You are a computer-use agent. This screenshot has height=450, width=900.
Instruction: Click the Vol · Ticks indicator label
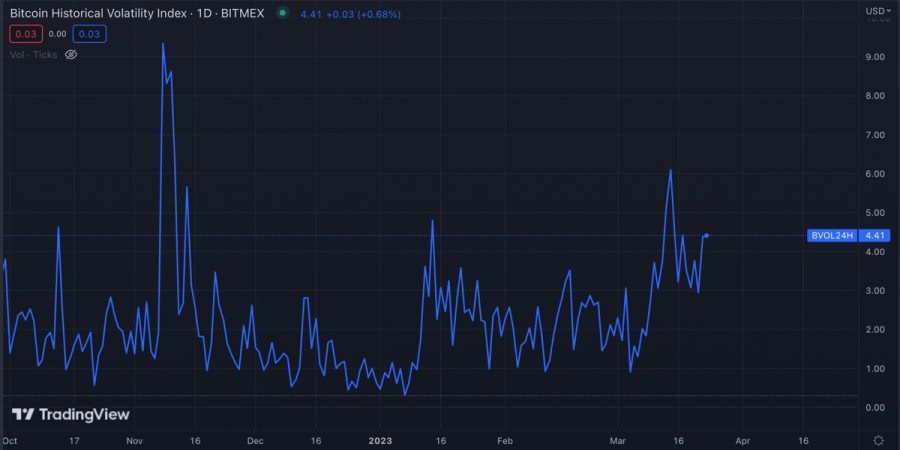click(x=32, y=54)
